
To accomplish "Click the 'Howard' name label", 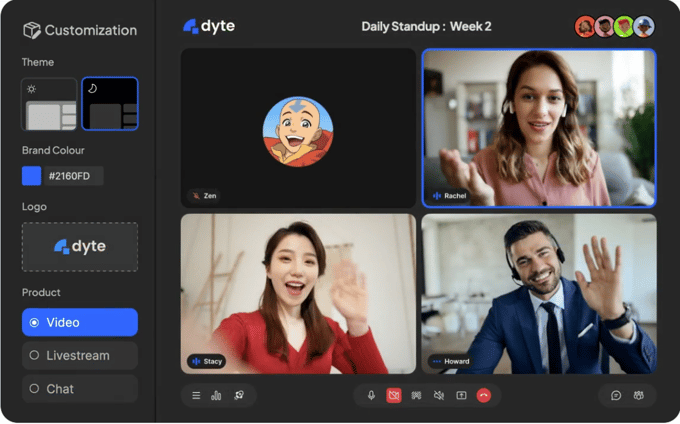I will click(457, 362).
